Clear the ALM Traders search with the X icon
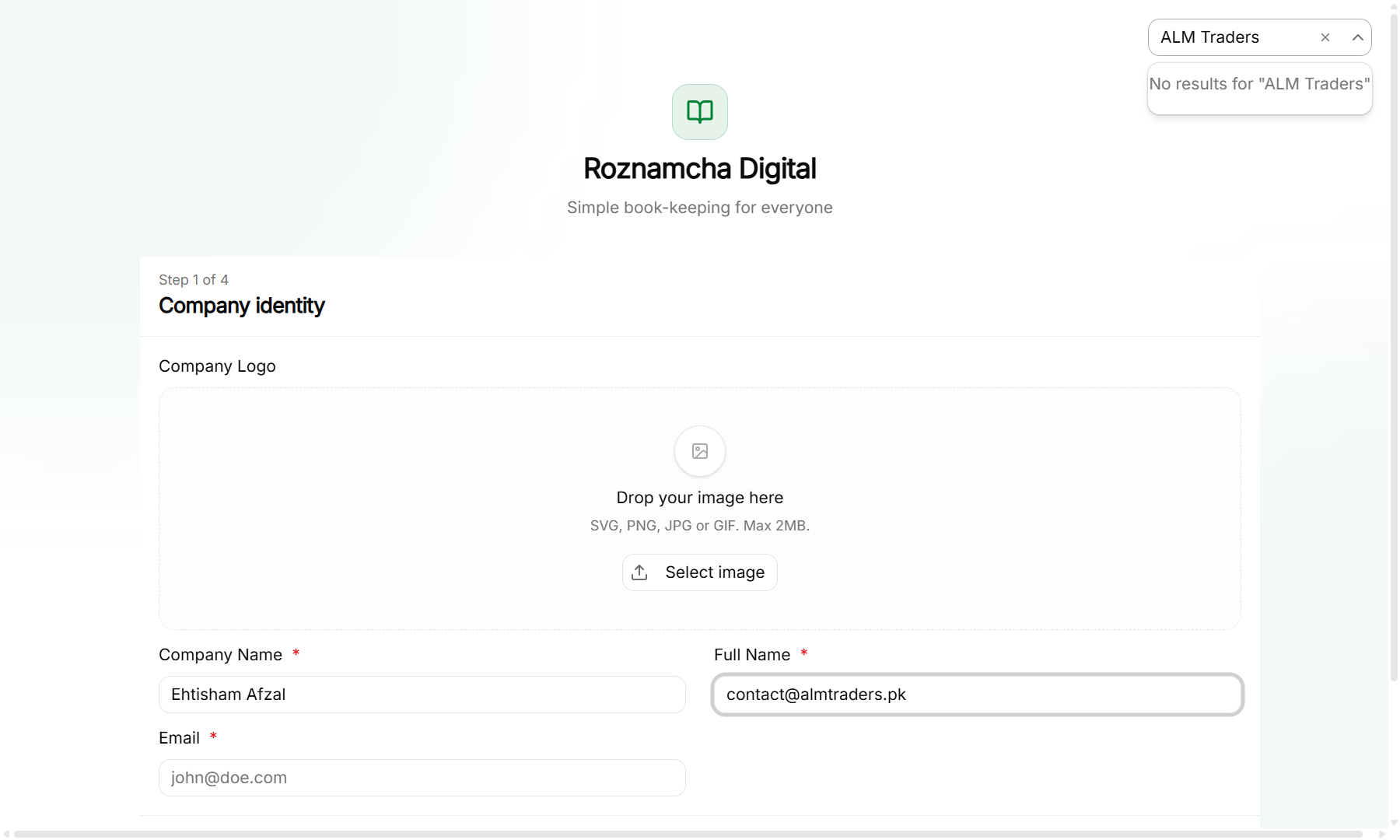This screenshot has width=1400, height=840. click(1325, 37)
